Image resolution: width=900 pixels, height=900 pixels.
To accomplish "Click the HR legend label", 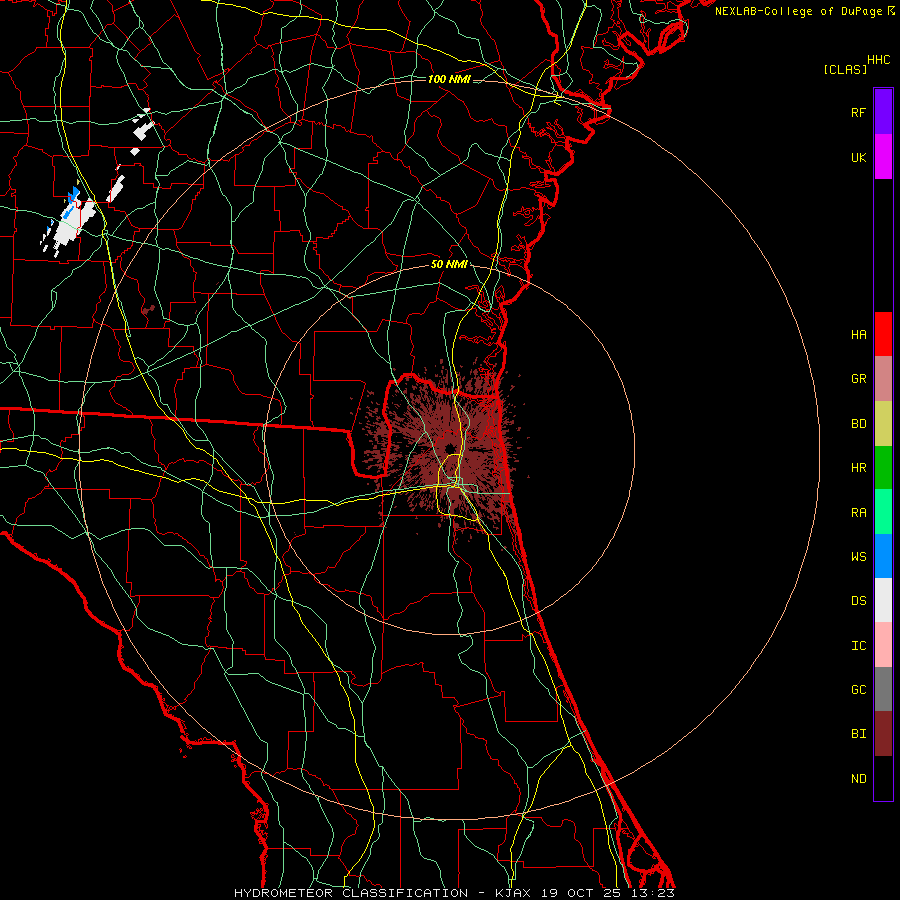I will click(x=858, y=468).
